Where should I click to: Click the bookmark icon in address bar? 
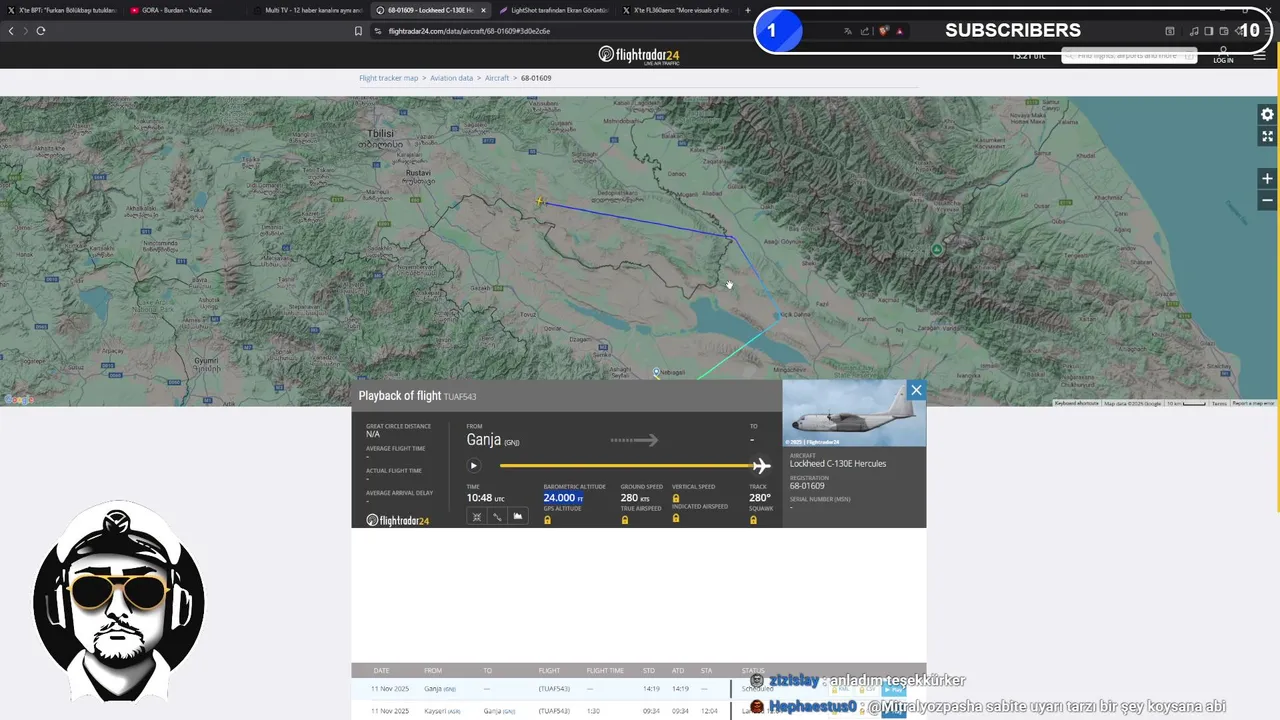tap(358, 31)
